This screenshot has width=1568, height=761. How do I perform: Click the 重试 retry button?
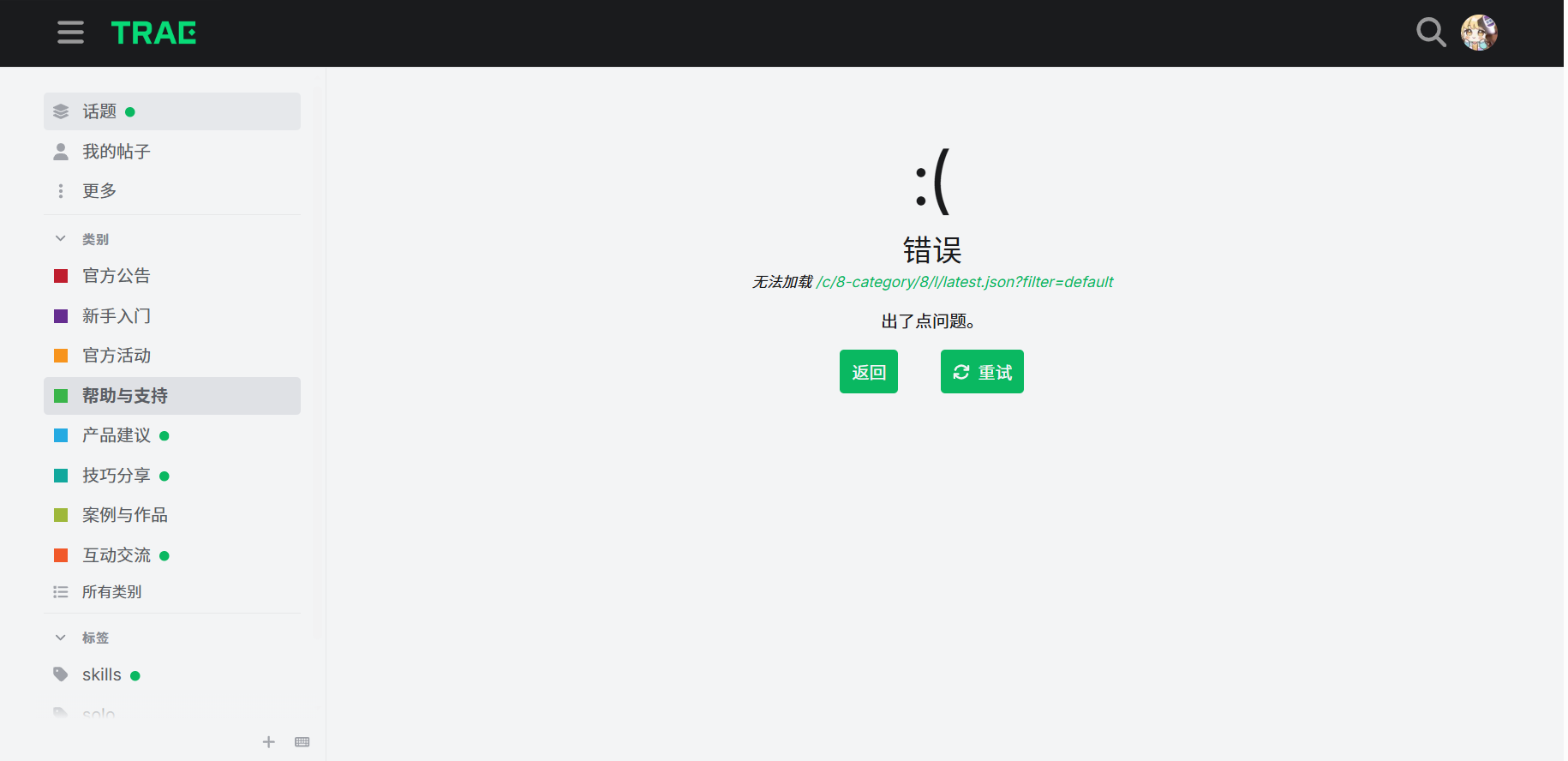click(x=982, y=372)
